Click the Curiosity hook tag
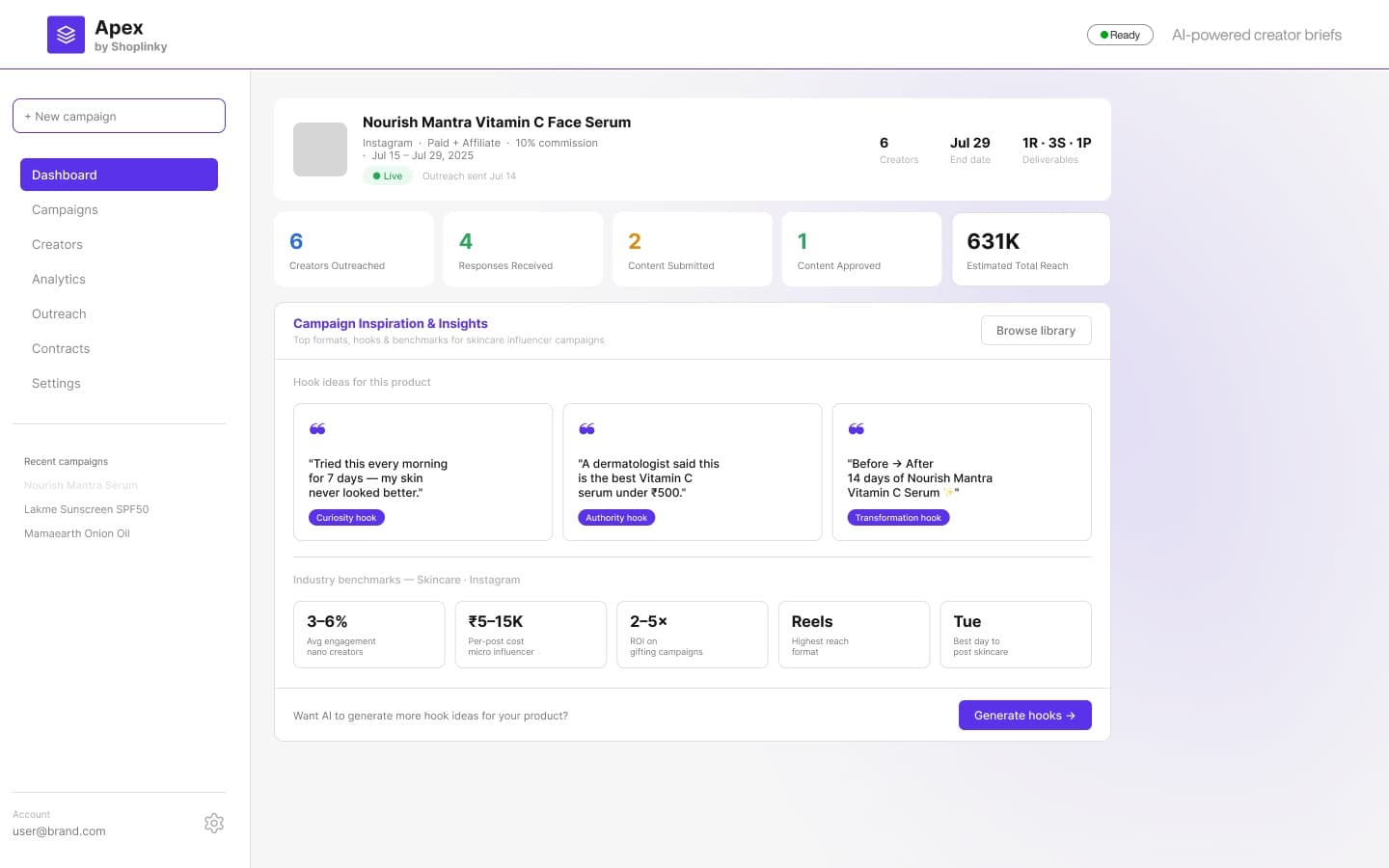 (346, 518)
